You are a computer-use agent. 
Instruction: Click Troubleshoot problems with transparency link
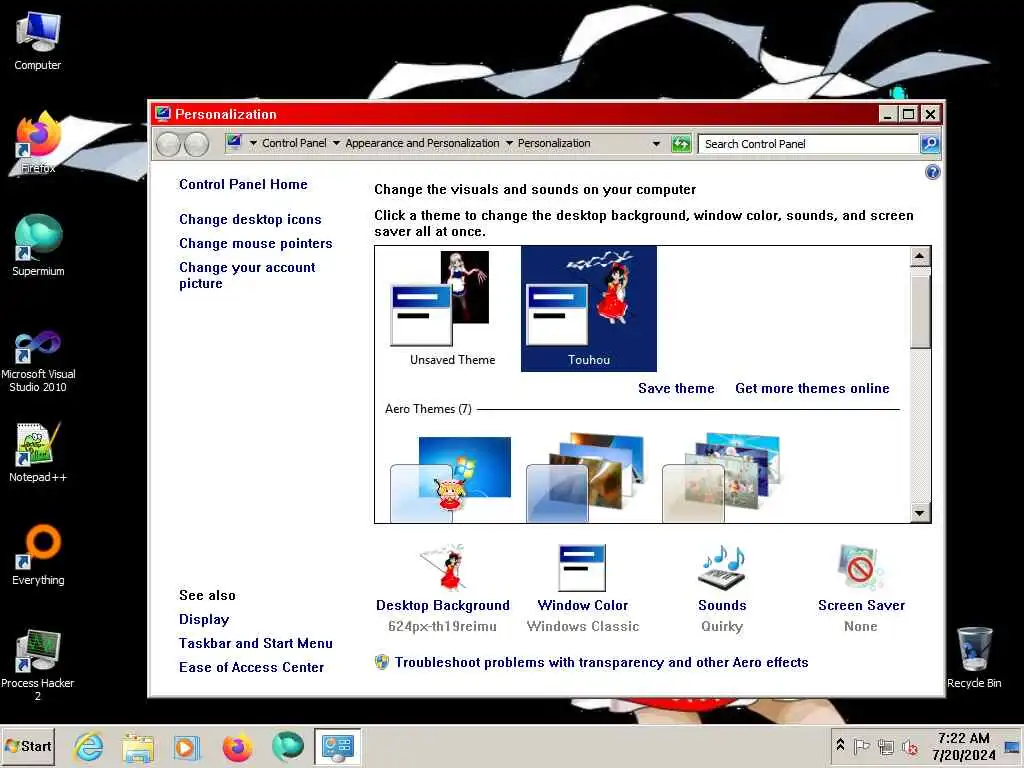(601, 663)
